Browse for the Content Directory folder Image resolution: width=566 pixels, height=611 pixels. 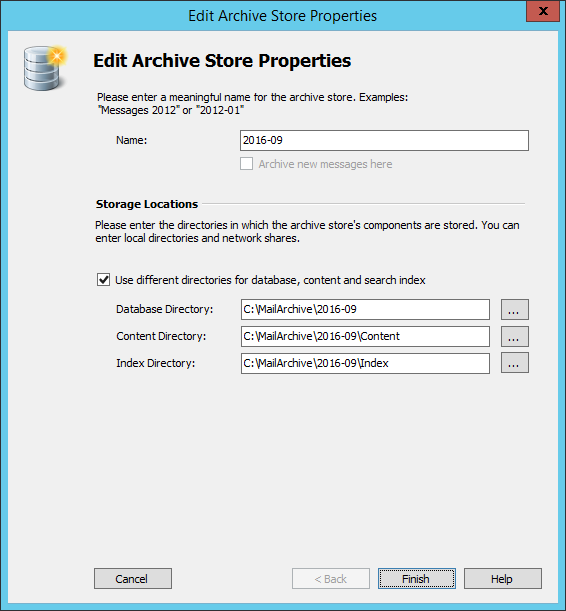tap(515, 336)
